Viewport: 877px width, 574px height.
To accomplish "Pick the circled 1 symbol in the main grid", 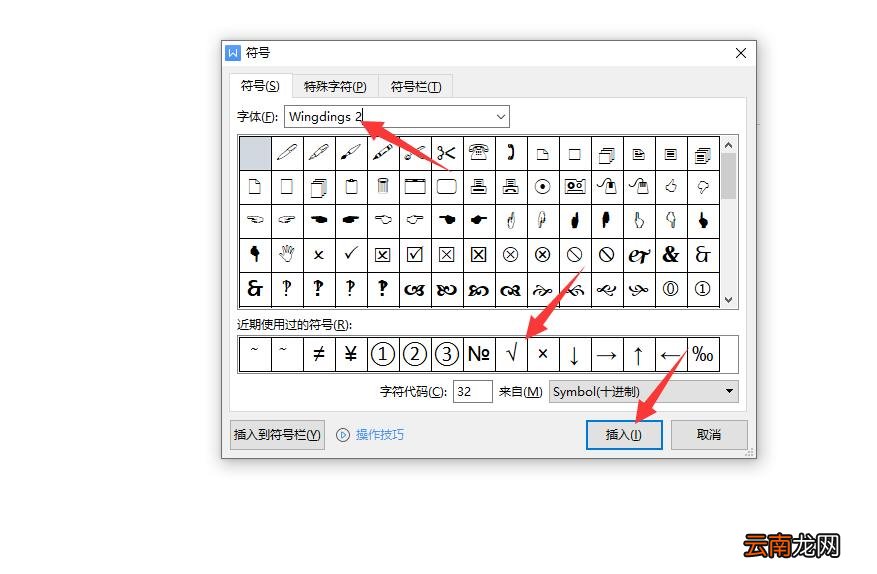I will click(703, 289).
